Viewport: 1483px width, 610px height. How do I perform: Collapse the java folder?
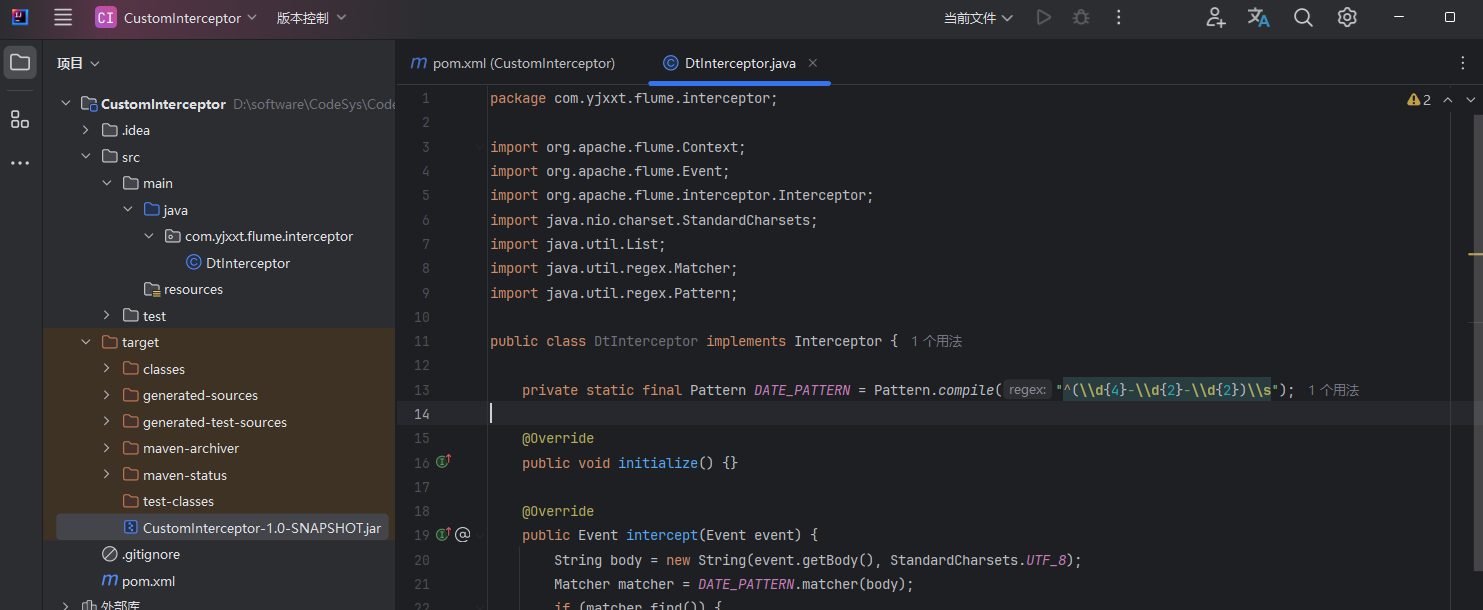[x=128, y=210]
